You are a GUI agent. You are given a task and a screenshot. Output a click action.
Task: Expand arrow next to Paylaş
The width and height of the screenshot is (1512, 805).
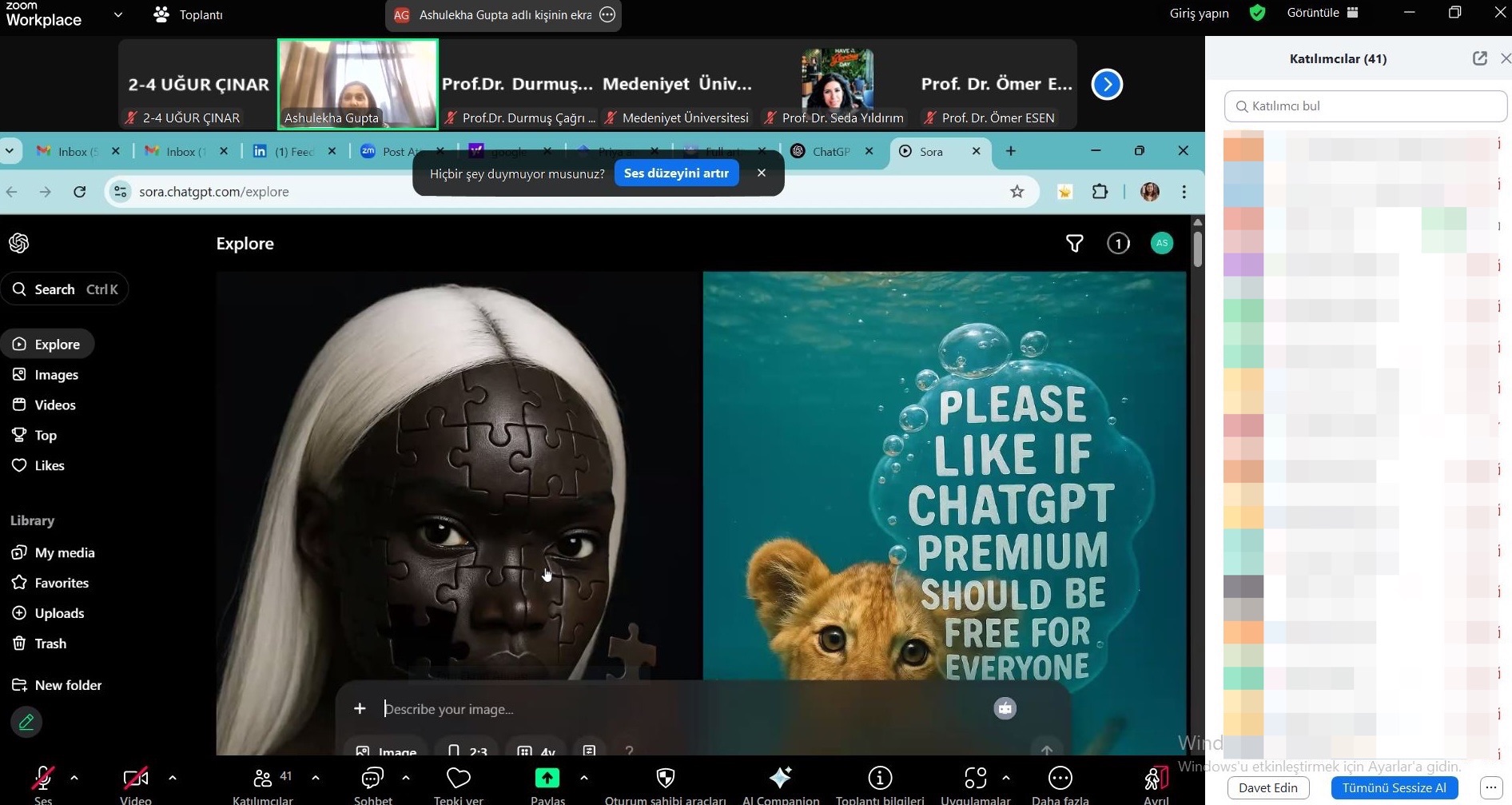click(x=583, y=777)
